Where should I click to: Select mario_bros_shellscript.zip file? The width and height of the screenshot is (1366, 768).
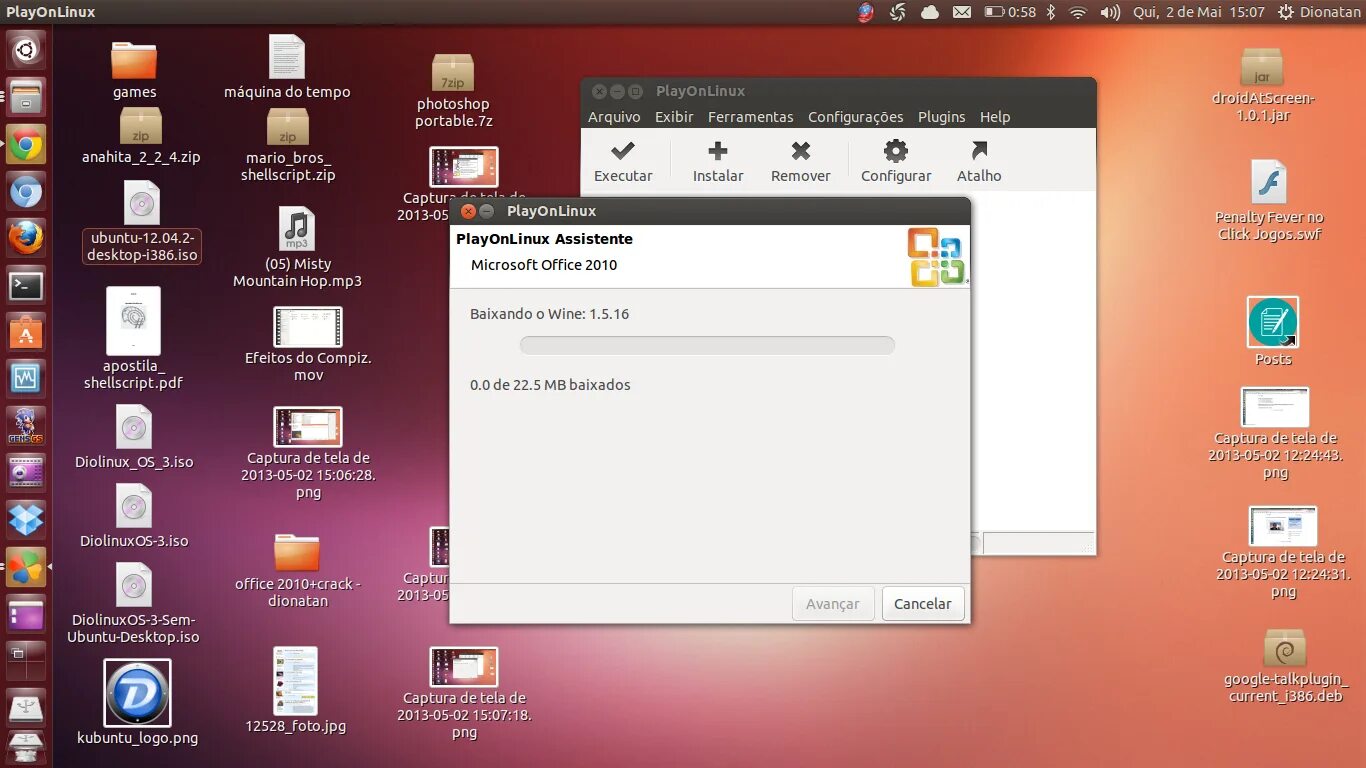tap(288, 146)
